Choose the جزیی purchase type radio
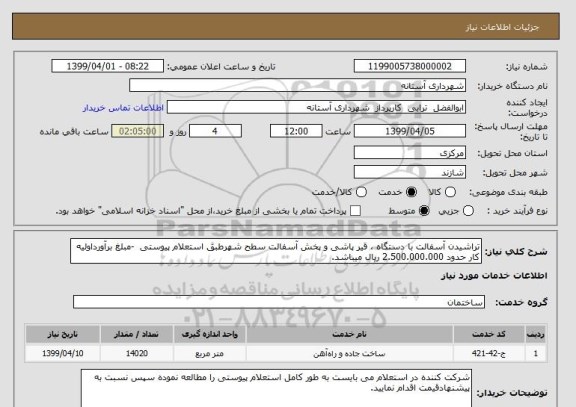 [468, 211]
